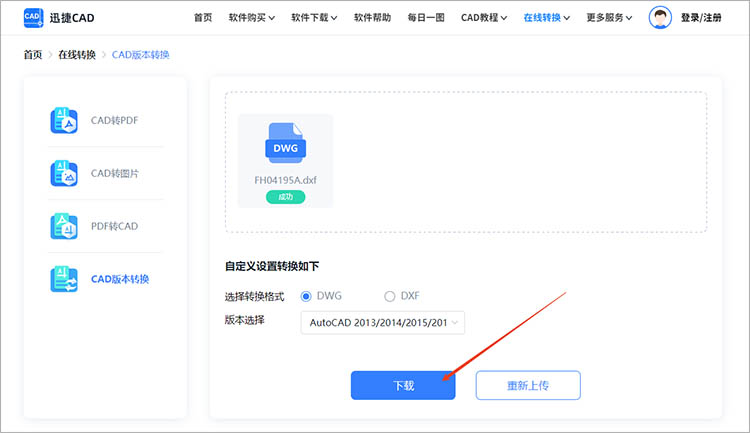Open the 软件帮助 nav item
Viewport: 750px width, 433px height.
372,18
